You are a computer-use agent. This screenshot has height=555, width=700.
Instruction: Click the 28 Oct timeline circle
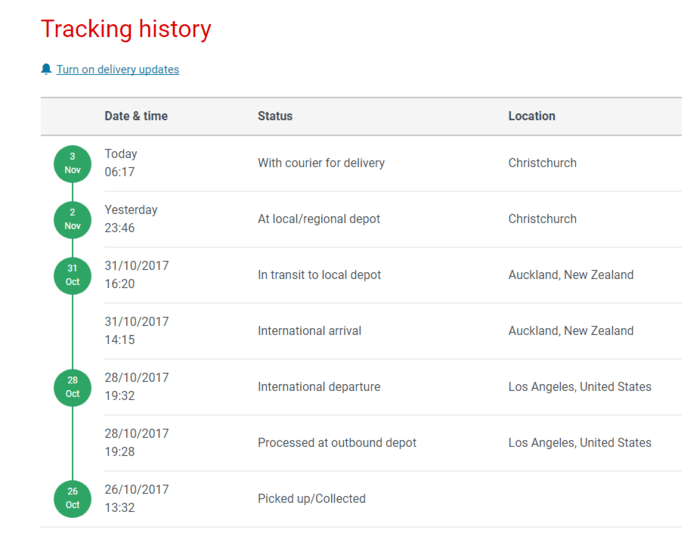(72, 388)
